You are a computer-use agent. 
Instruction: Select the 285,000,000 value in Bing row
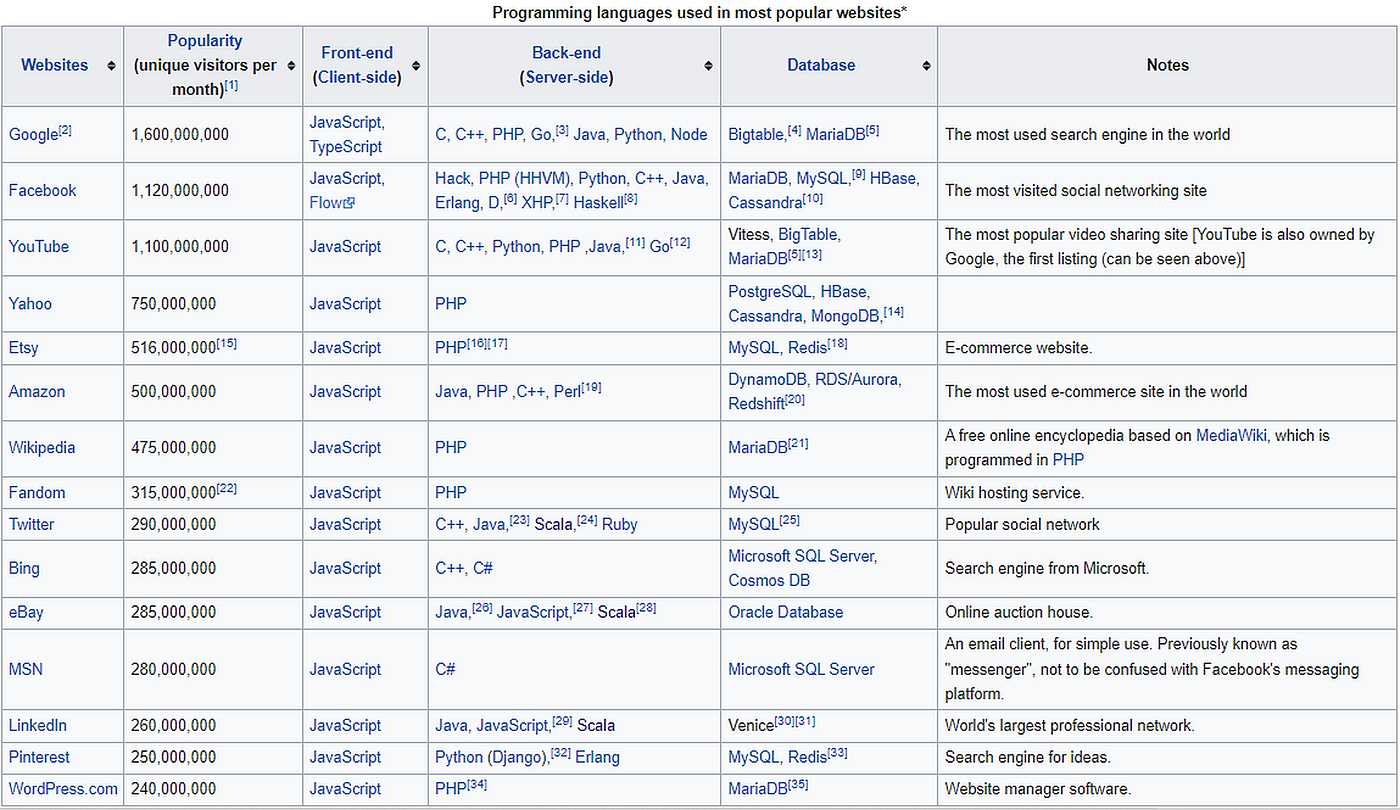coord(173,568)
